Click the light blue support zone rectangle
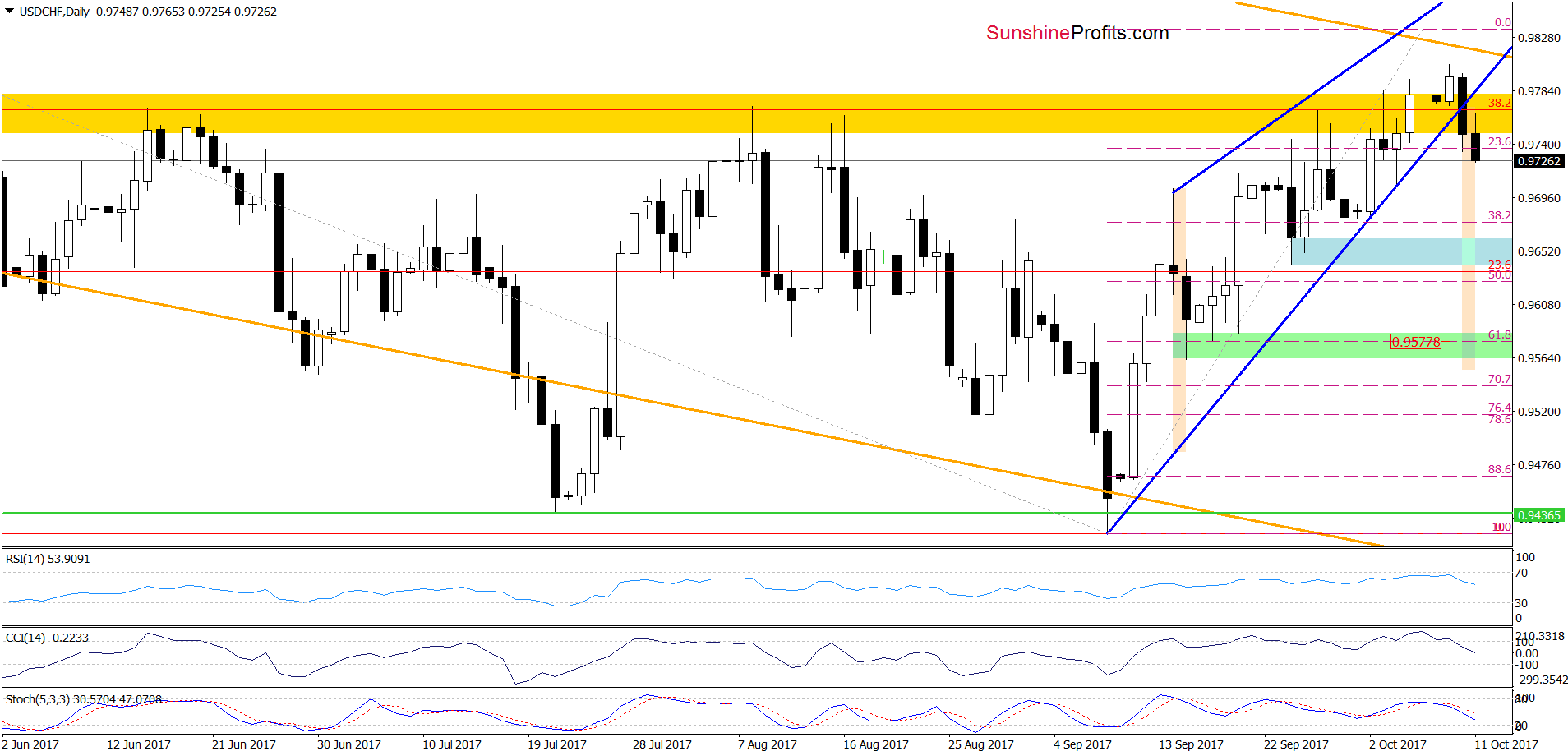This screenshot has height=756, width=1568. point(1401,251)
